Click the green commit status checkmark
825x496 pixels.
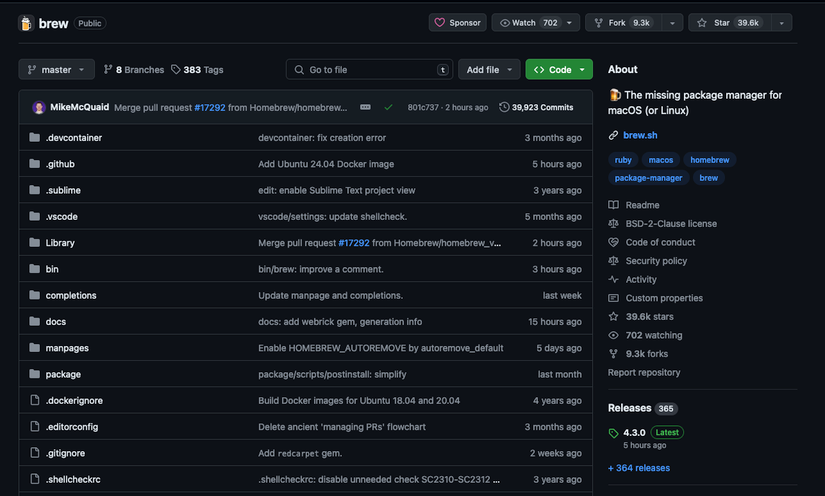388,107
